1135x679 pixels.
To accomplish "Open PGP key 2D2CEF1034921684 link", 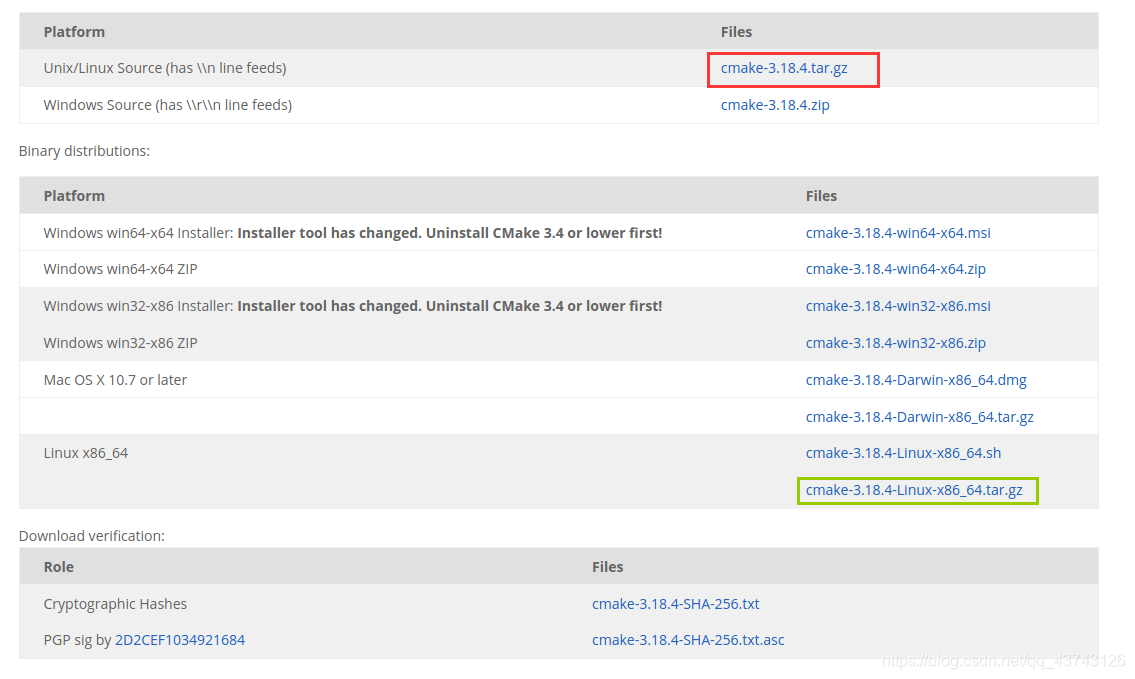I will pyautogui.click(x=180, y=640).
